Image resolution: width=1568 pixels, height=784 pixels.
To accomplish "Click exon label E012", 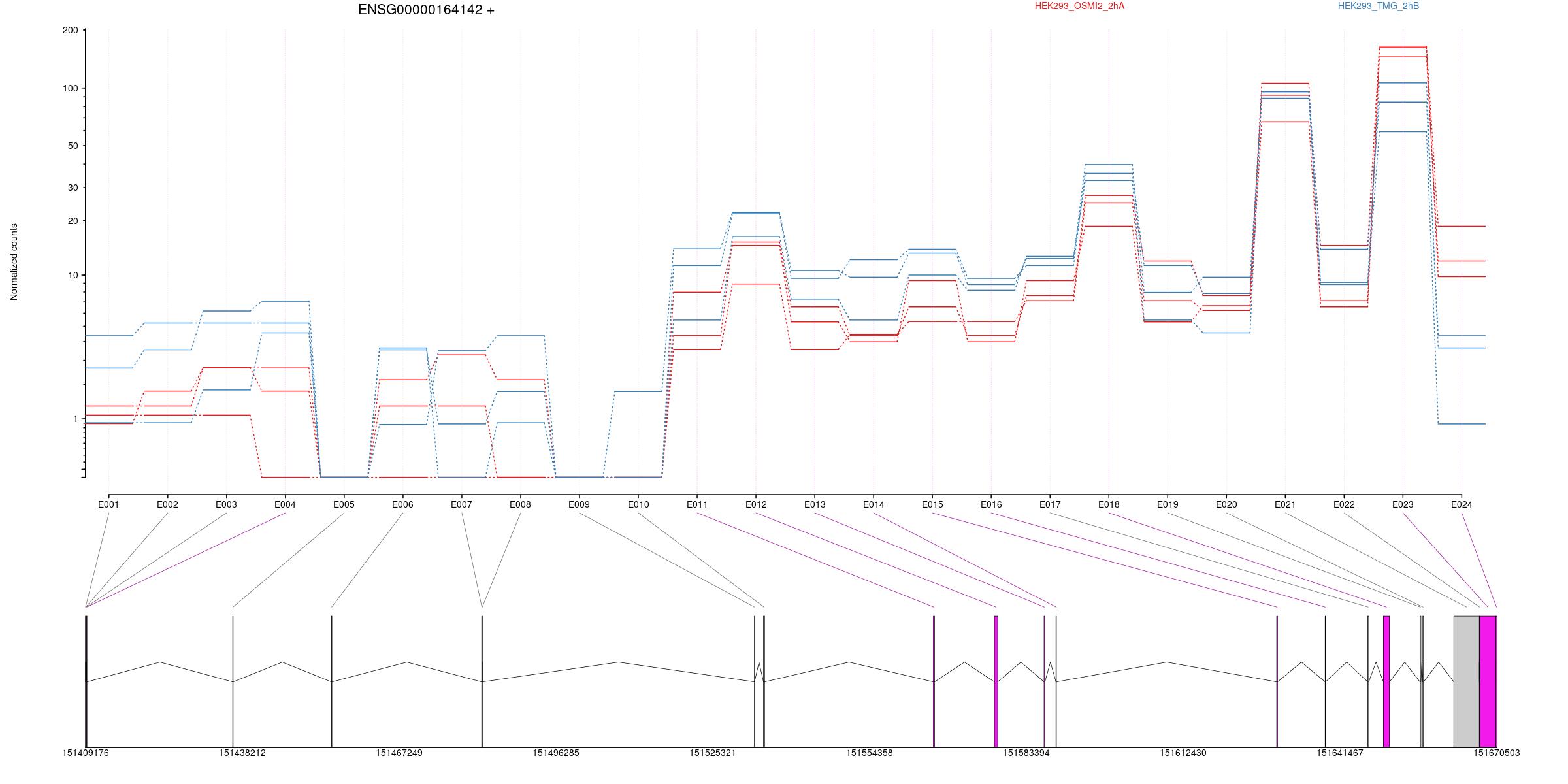I will 756,504.
